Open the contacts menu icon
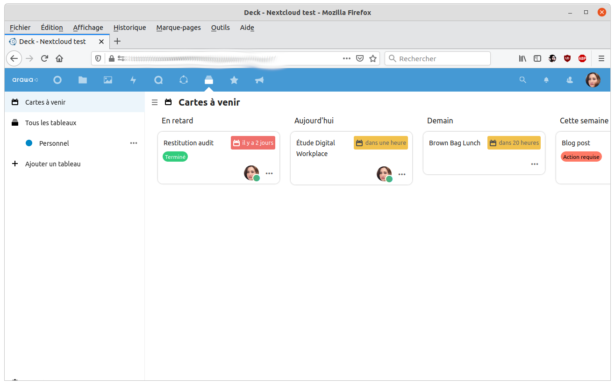 570,80
